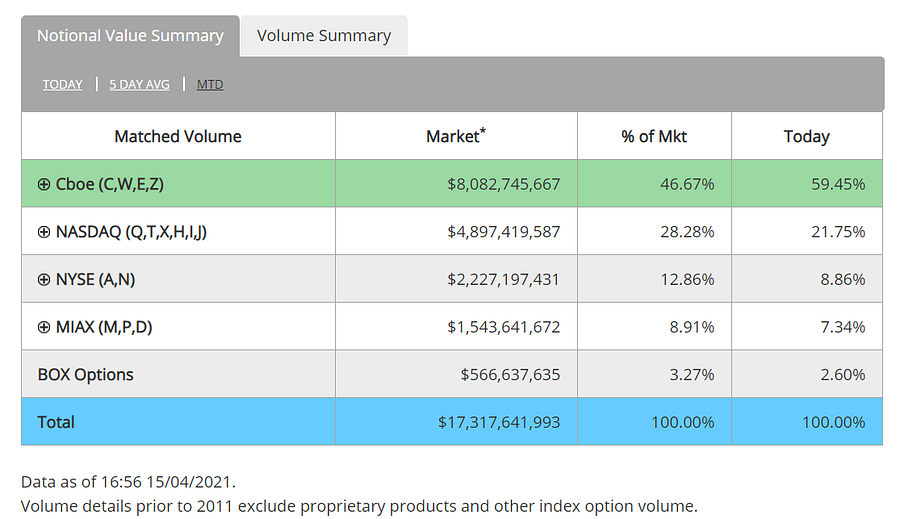Click the MIAX (M,P,D) label
The image size is (900, 519).
104,327
